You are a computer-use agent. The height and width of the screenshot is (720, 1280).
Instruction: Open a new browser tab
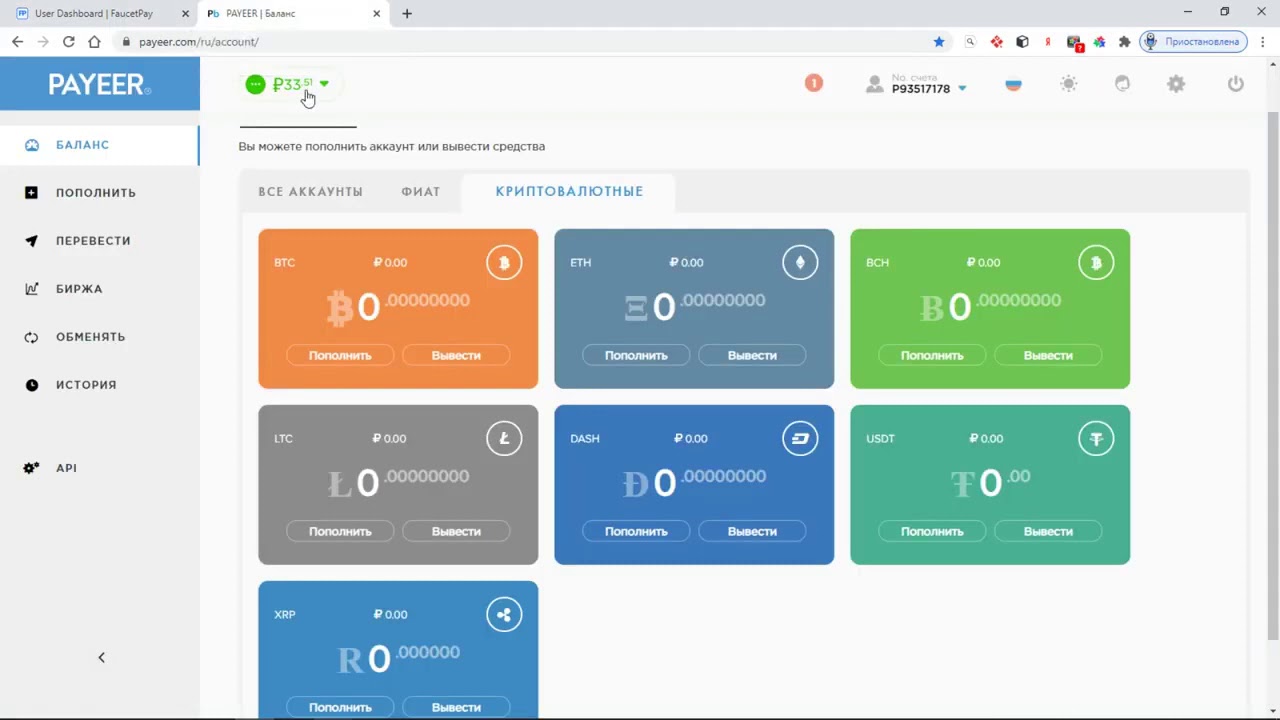407,14
